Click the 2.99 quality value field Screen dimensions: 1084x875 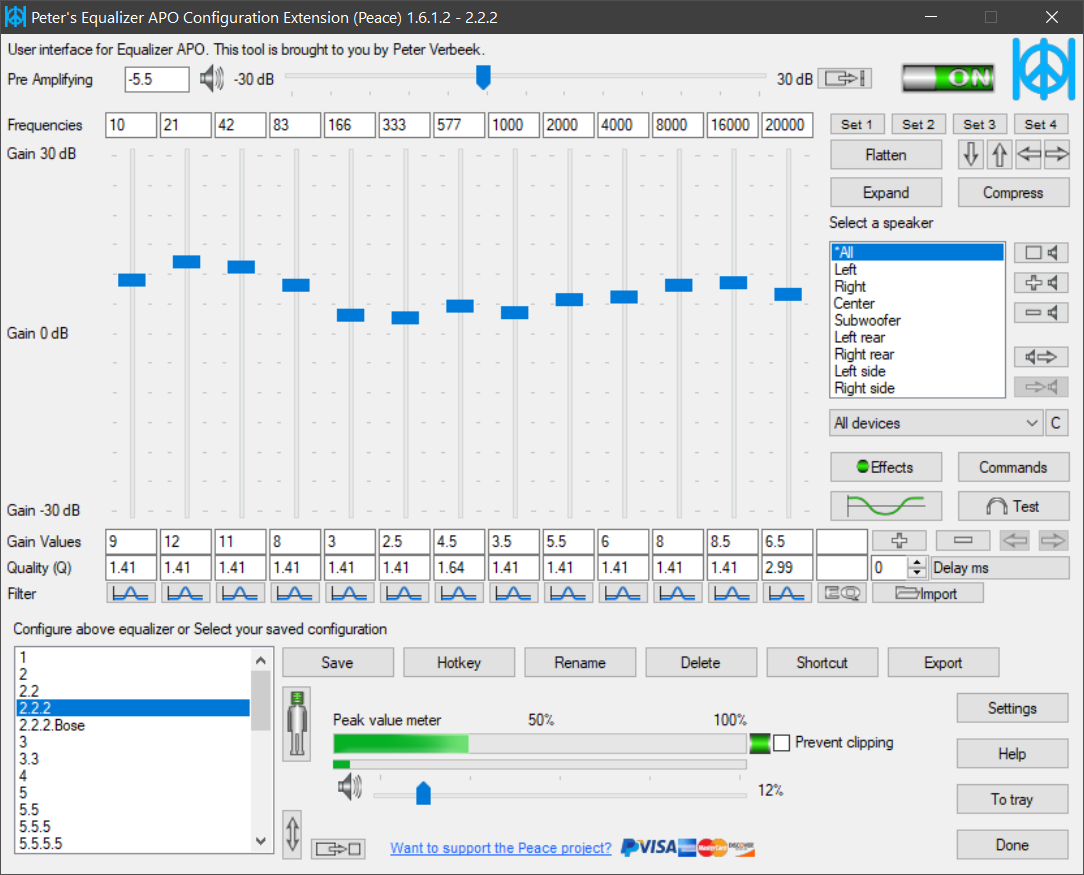point(787,567)
